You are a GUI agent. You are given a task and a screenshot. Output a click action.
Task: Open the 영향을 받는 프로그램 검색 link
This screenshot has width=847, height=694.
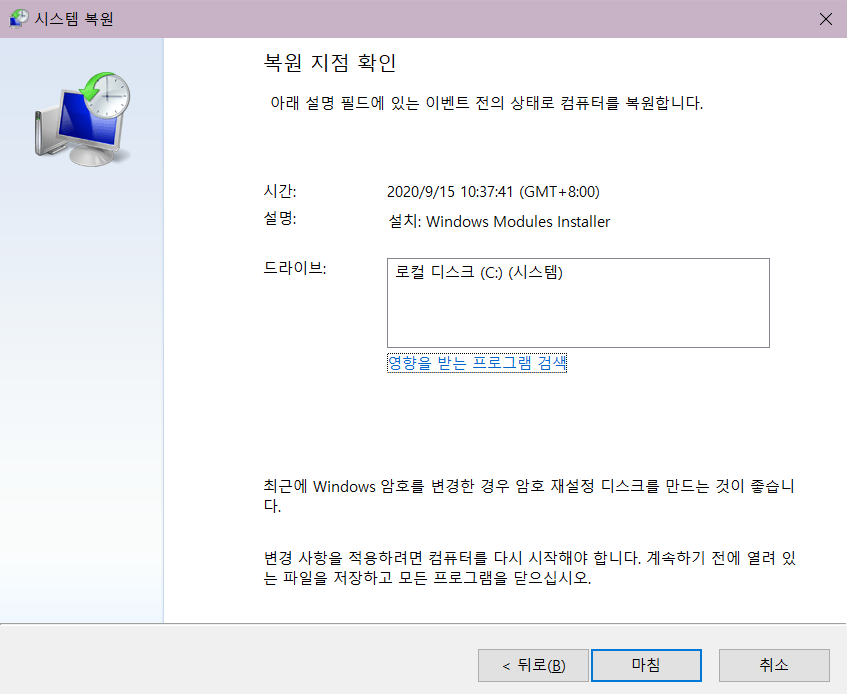477,363
